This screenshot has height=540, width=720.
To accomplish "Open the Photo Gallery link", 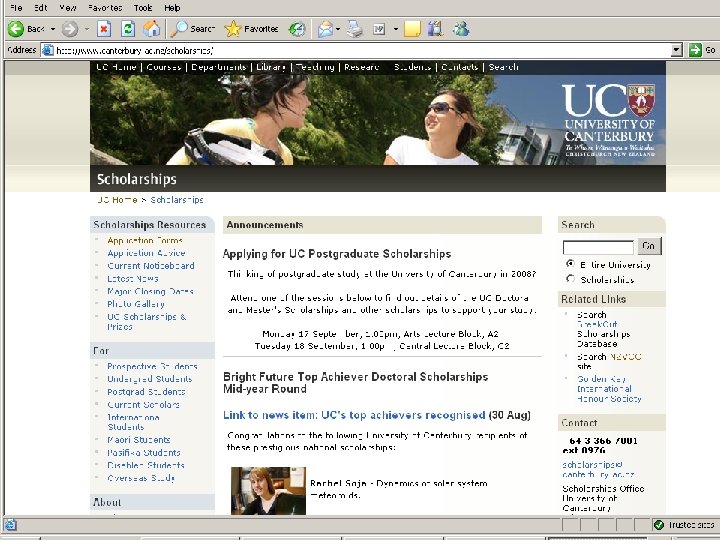I will 136,304.
